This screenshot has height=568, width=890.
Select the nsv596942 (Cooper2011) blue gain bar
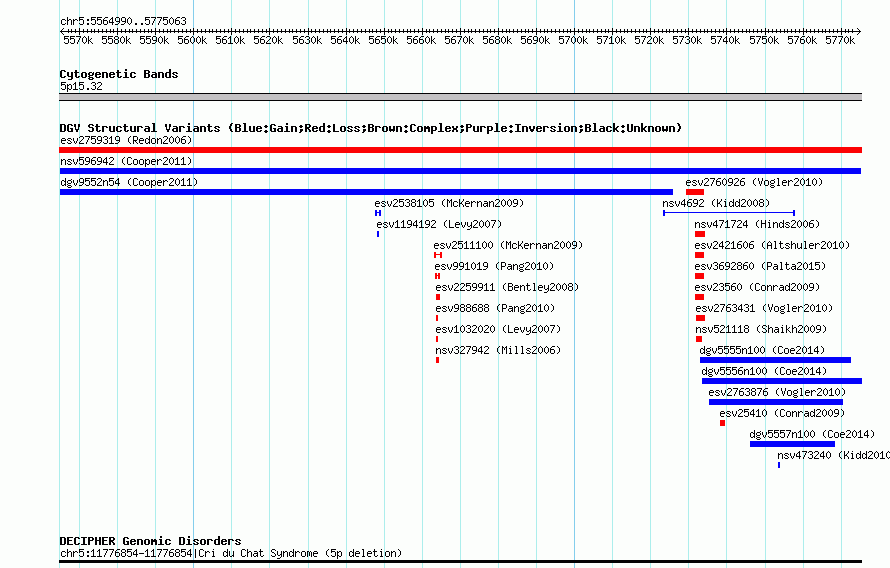(460, 171)
